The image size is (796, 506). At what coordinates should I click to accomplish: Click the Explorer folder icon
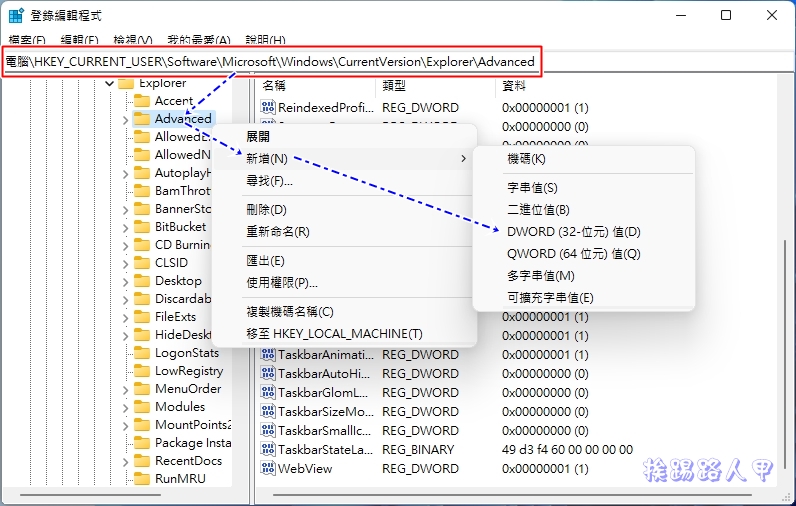pyautogui.click(x=126, y=83)
